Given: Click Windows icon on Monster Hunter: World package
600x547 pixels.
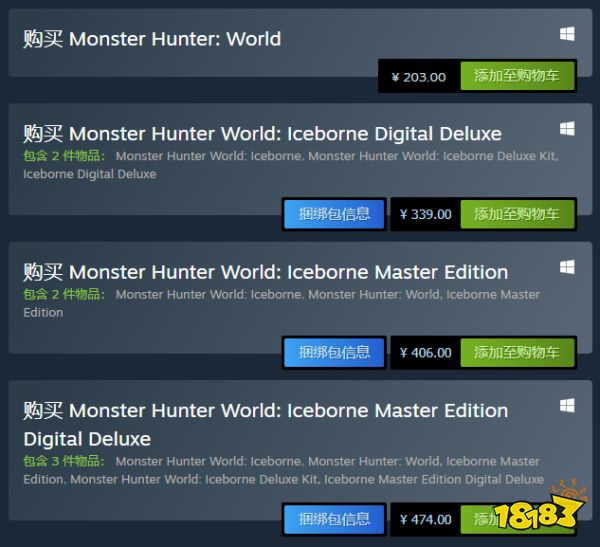Looking at the screenshot, I should [x=567, y=34].
